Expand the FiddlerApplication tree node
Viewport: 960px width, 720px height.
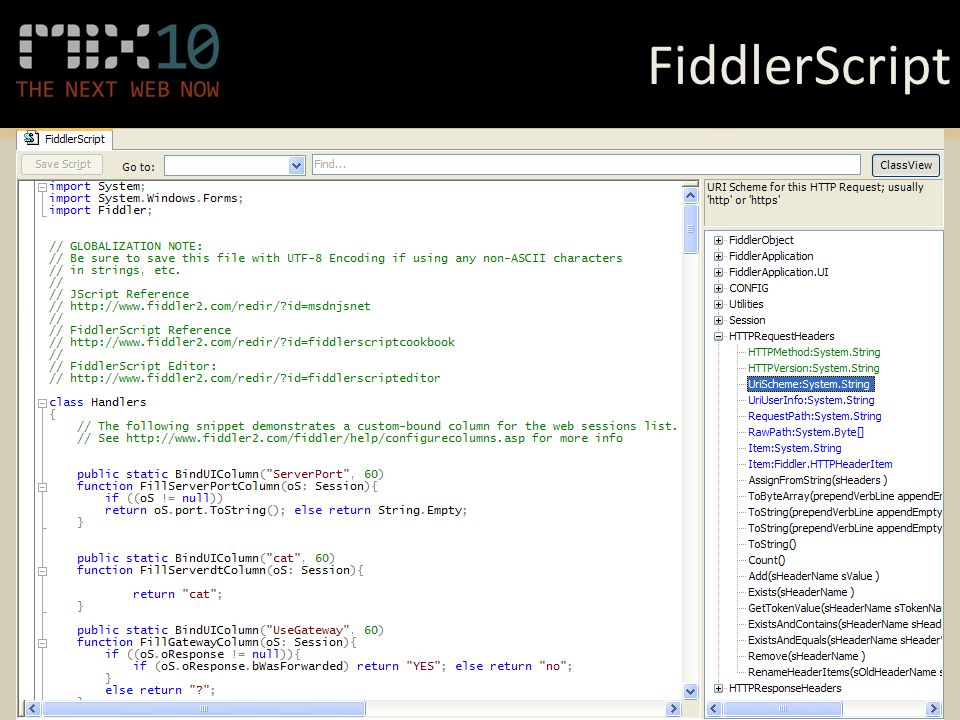point(718,257)
